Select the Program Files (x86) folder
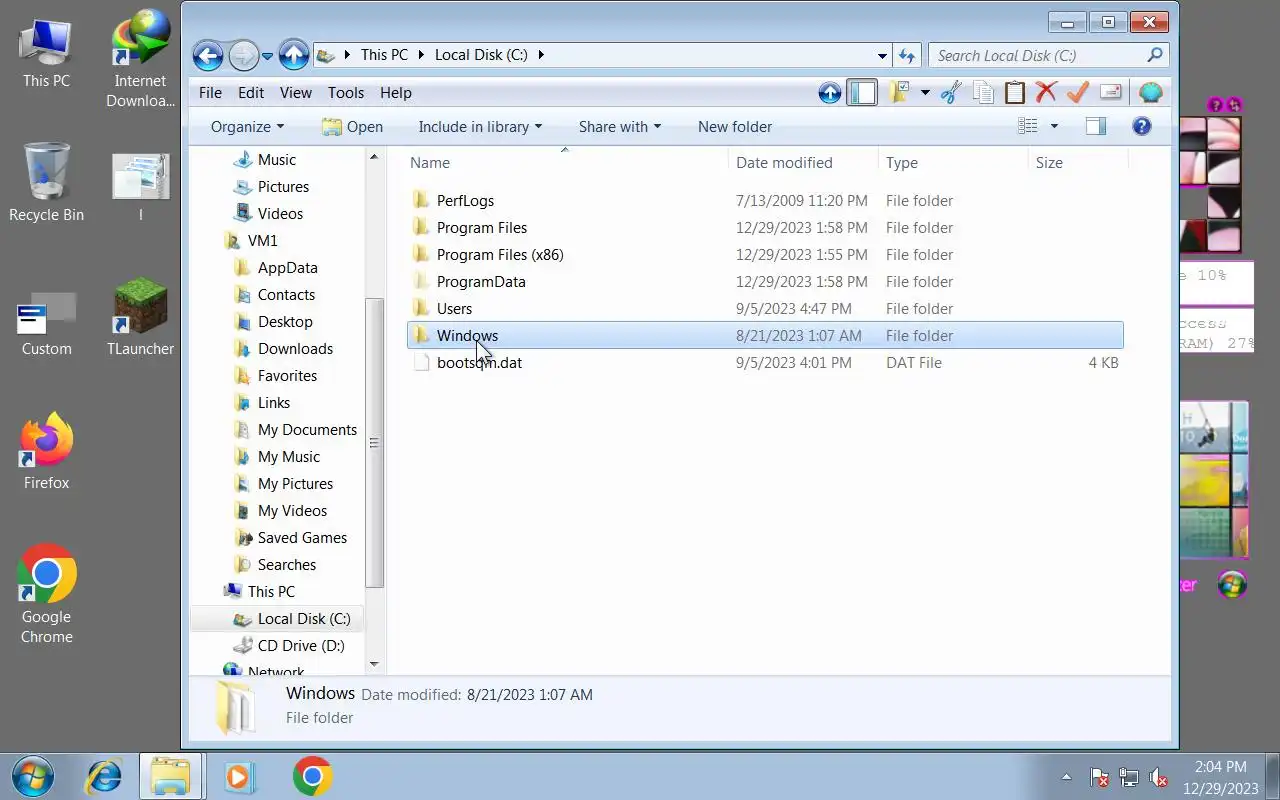 point(500,254)
